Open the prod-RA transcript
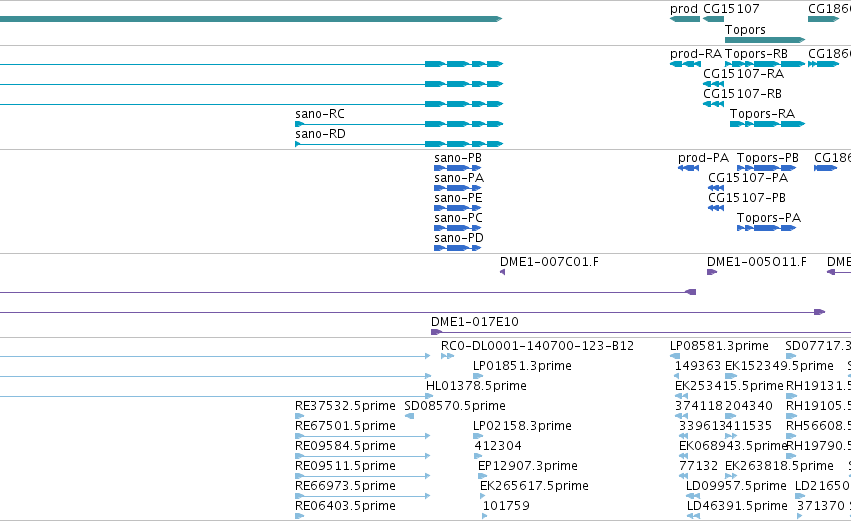 (x=685, y=64)
